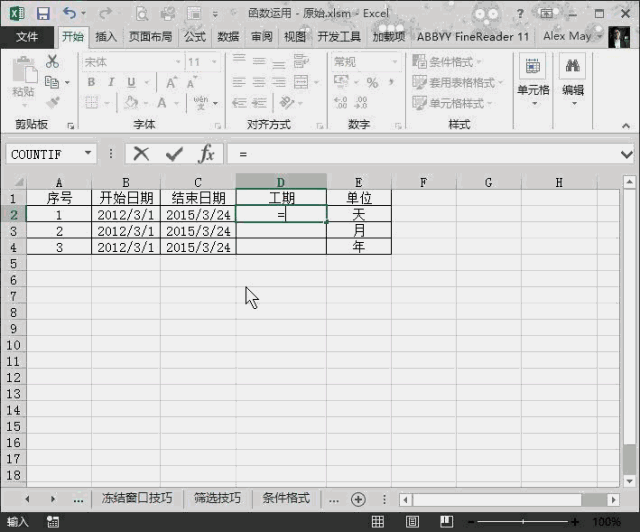Screen dimensions: 640x532
Task: Open the 文件 File button
Action: (x=27, y=37)
